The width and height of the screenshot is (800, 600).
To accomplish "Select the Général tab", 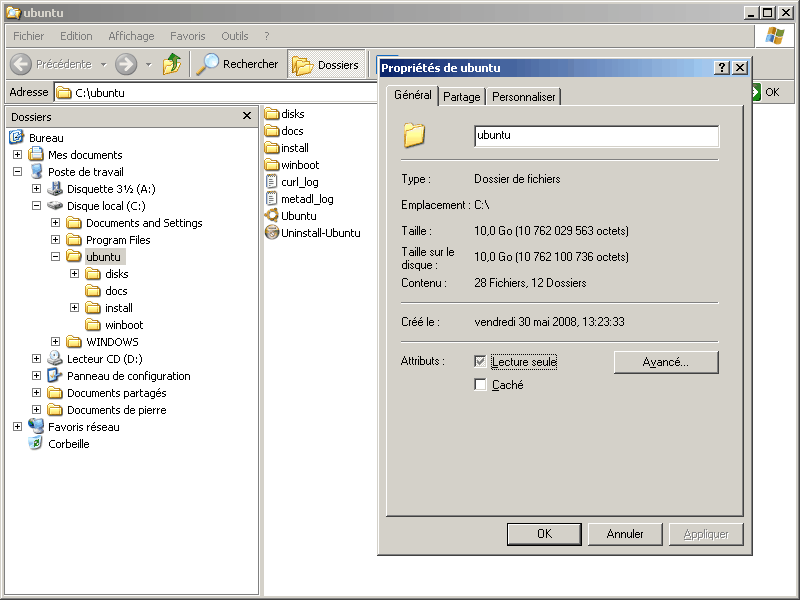I will (413, 95).
